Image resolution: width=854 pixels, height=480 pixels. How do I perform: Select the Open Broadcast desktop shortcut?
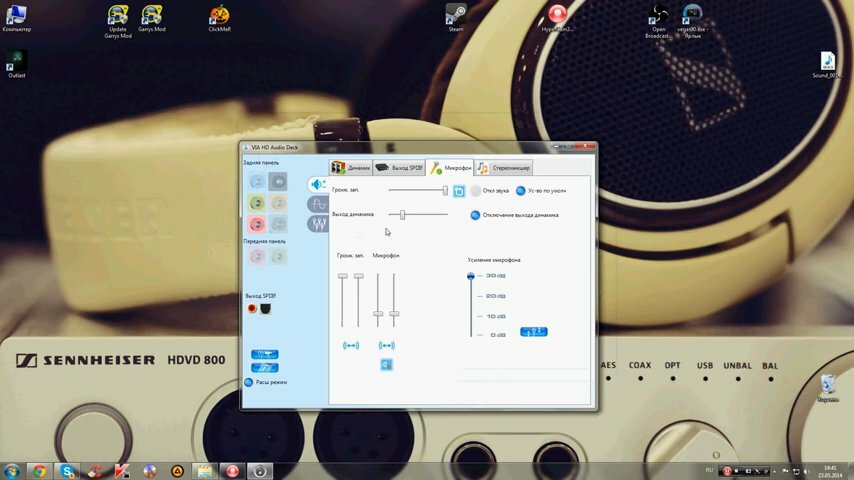point(658,22)
